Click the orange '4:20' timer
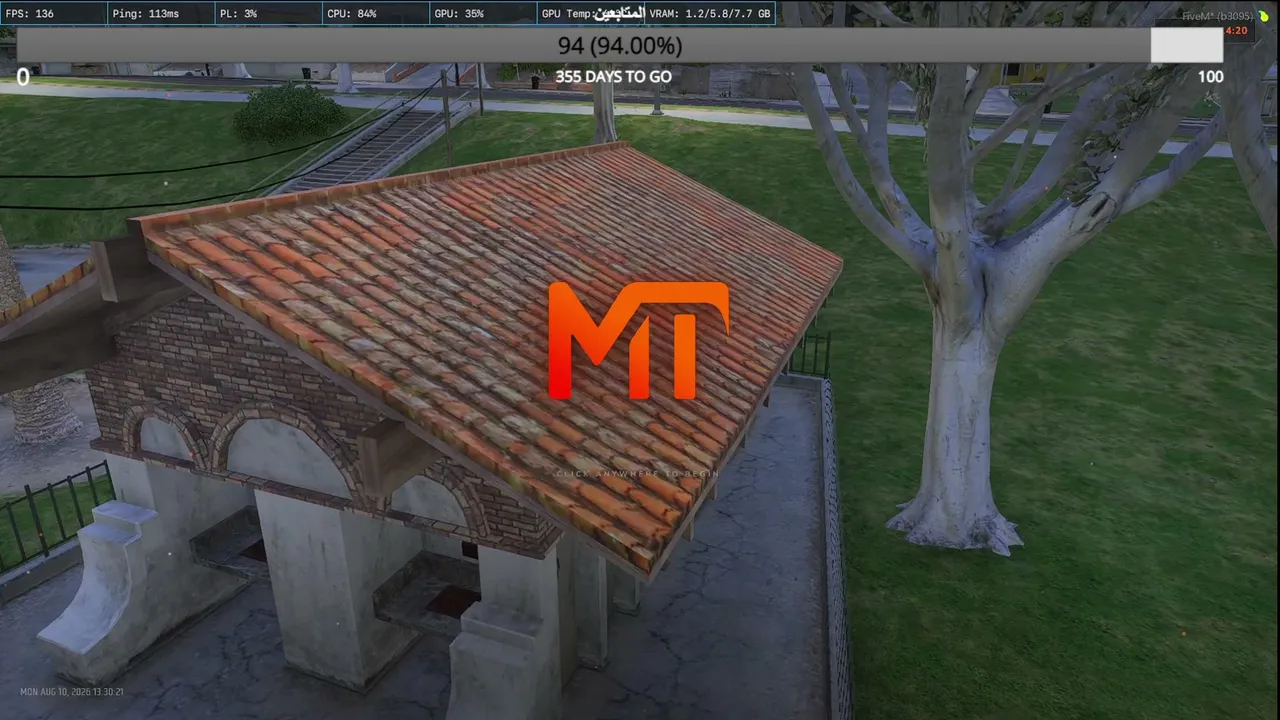Image resolution: width=1280 pixels, height=720 pixels. point(1237,31)
